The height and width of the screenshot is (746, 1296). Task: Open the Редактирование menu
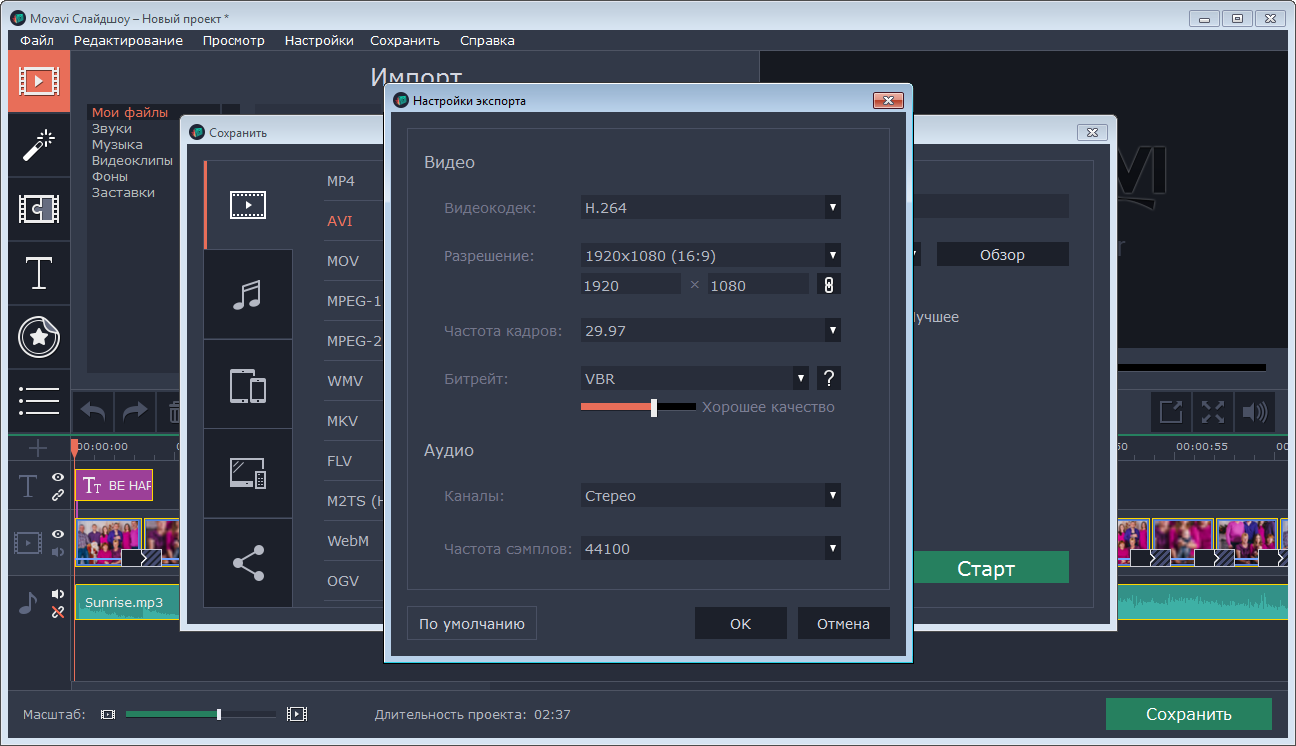tap(128, 41)
